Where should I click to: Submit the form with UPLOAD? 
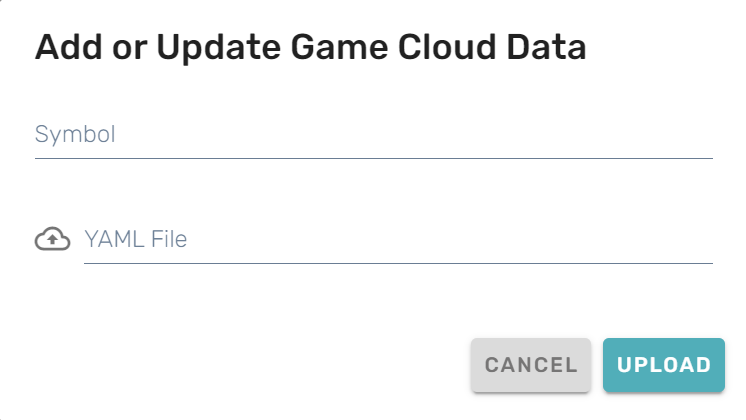664,365
